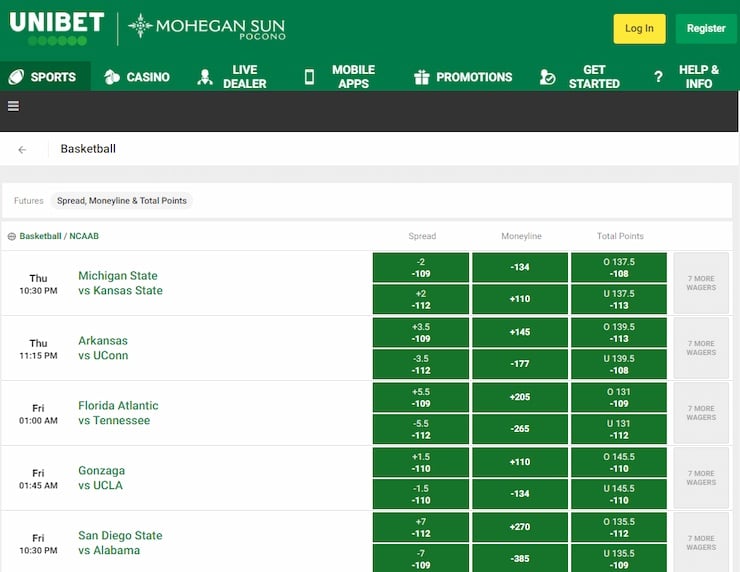Select Under 139.5 at -108

point(619,364)
